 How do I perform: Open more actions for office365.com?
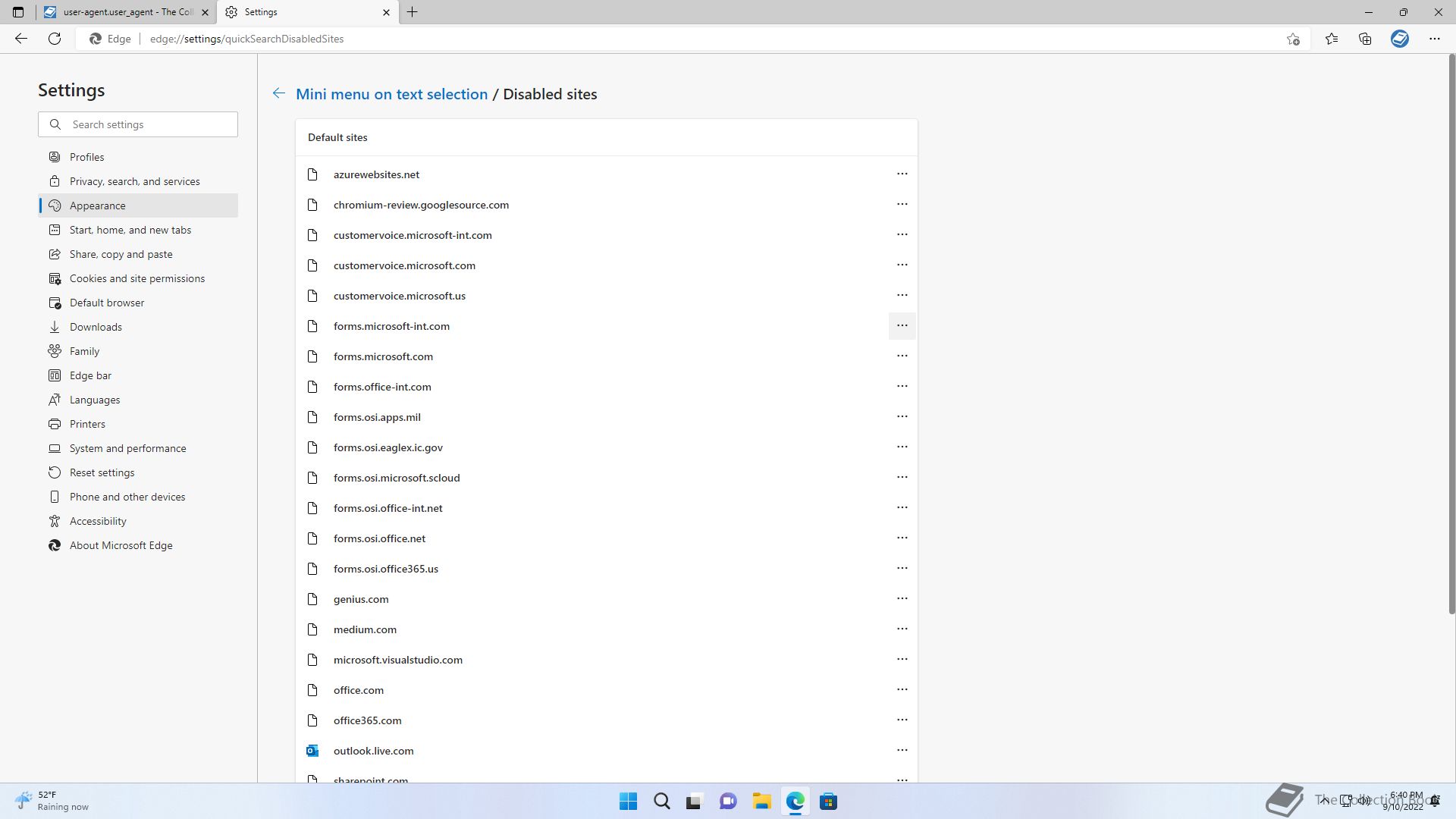(902, 720)
